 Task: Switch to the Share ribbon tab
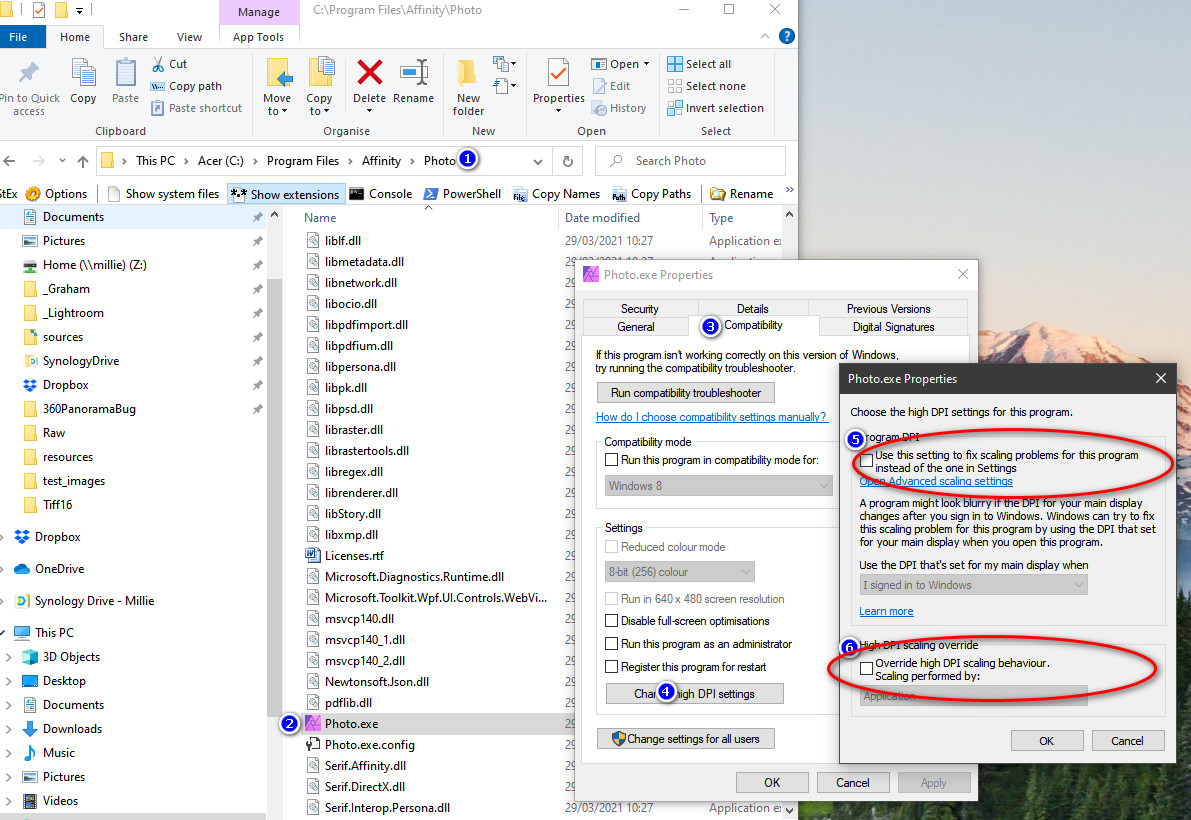coord(133,37)
